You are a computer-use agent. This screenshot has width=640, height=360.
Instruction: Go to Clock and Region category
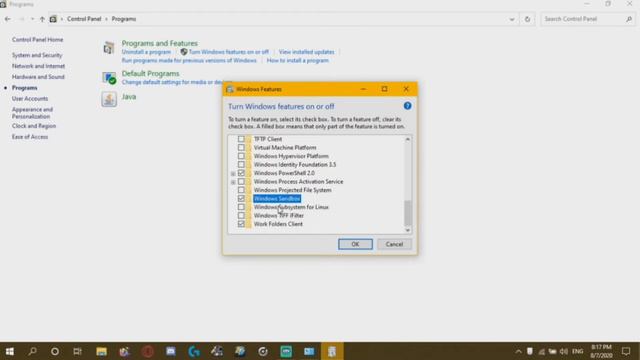[34, 126]
